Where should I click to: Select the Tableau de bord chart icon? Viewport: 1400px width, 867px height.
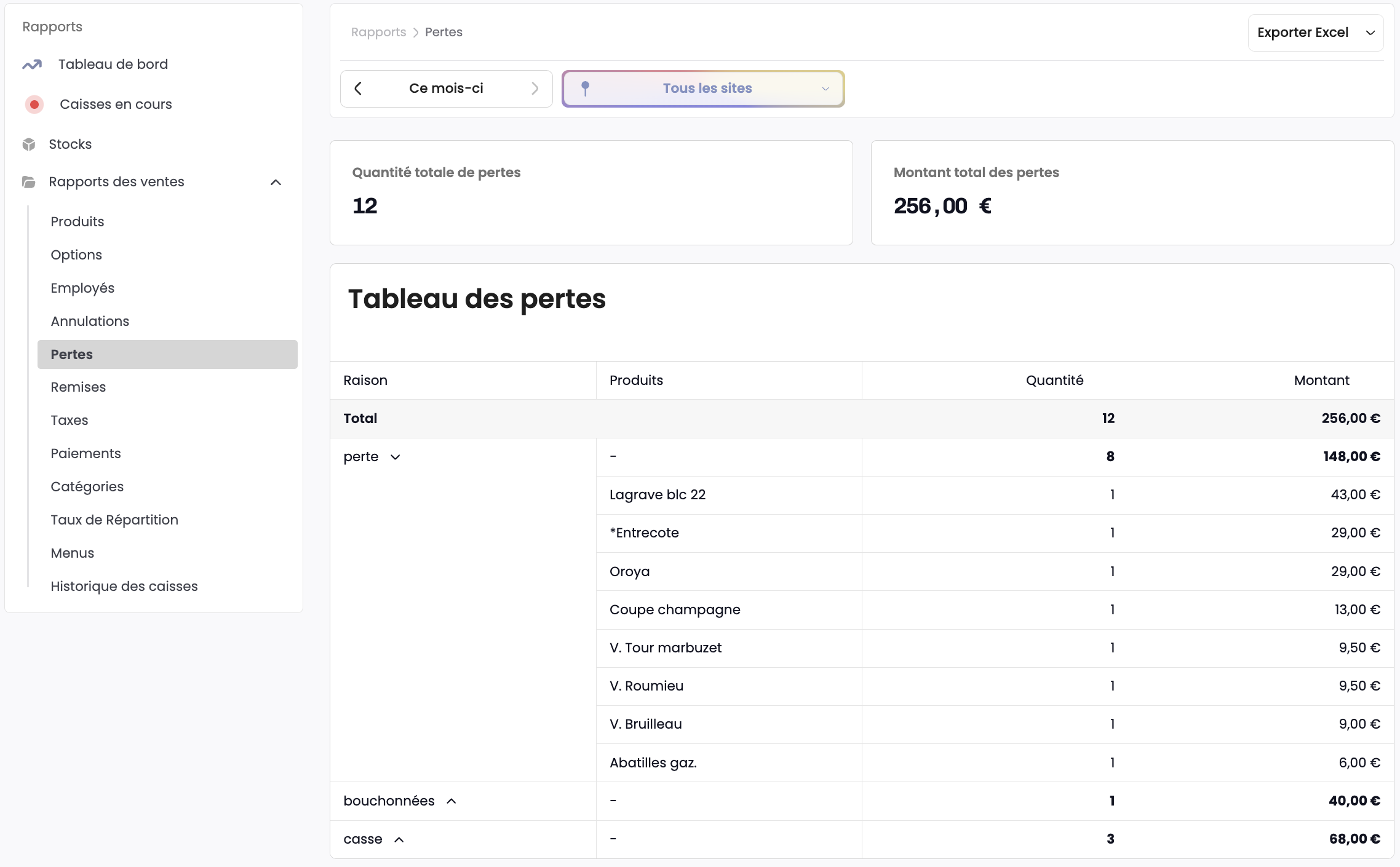tap(33, 64)
